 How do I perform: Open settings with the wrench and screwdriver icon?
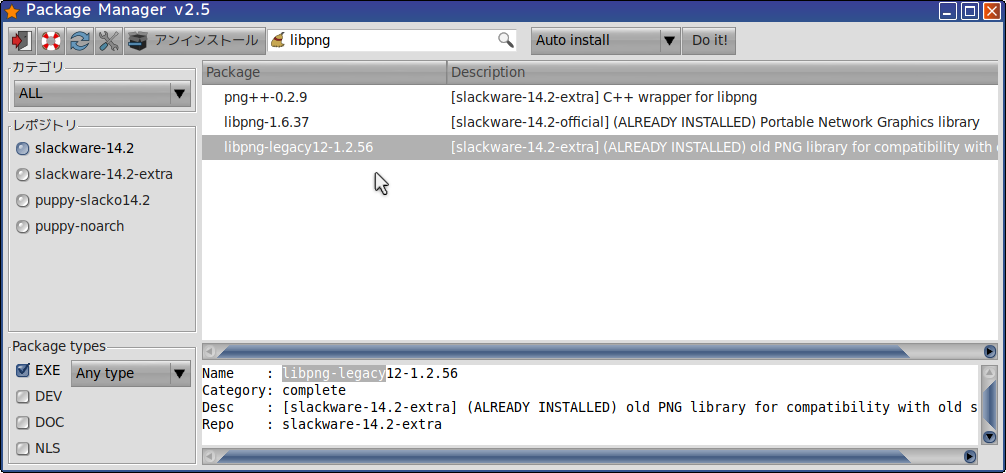pyautogui.click(x=108, y=40)
